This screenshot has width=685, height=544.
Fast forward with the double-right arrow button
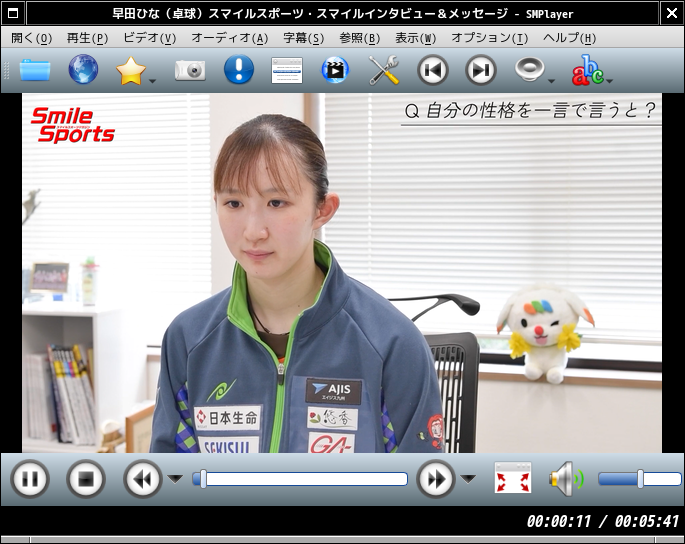(x=436, y=479)
